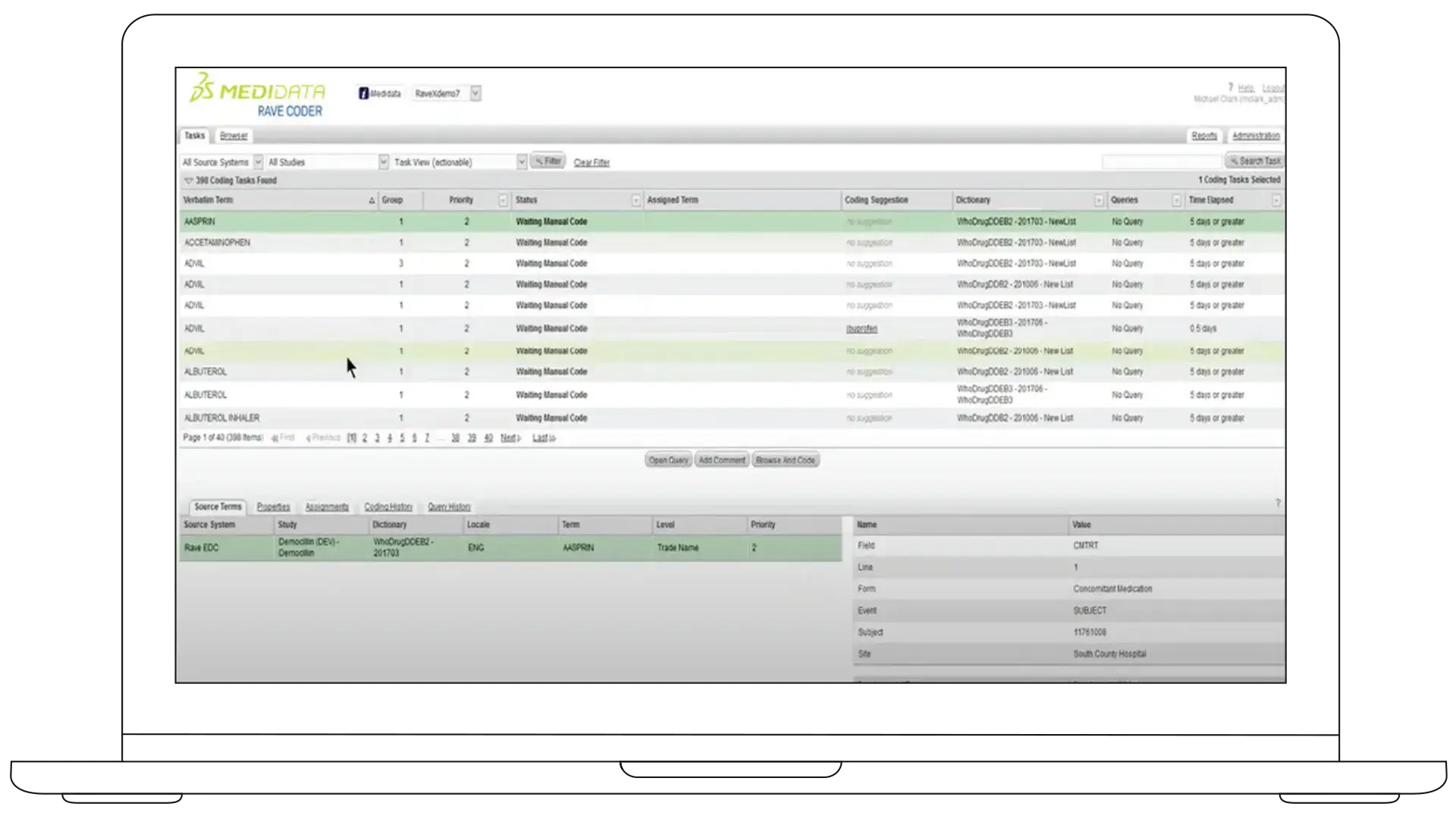
Task: Expand the Task View (actionable) dropdown
Action: click(x=521, y=162)
